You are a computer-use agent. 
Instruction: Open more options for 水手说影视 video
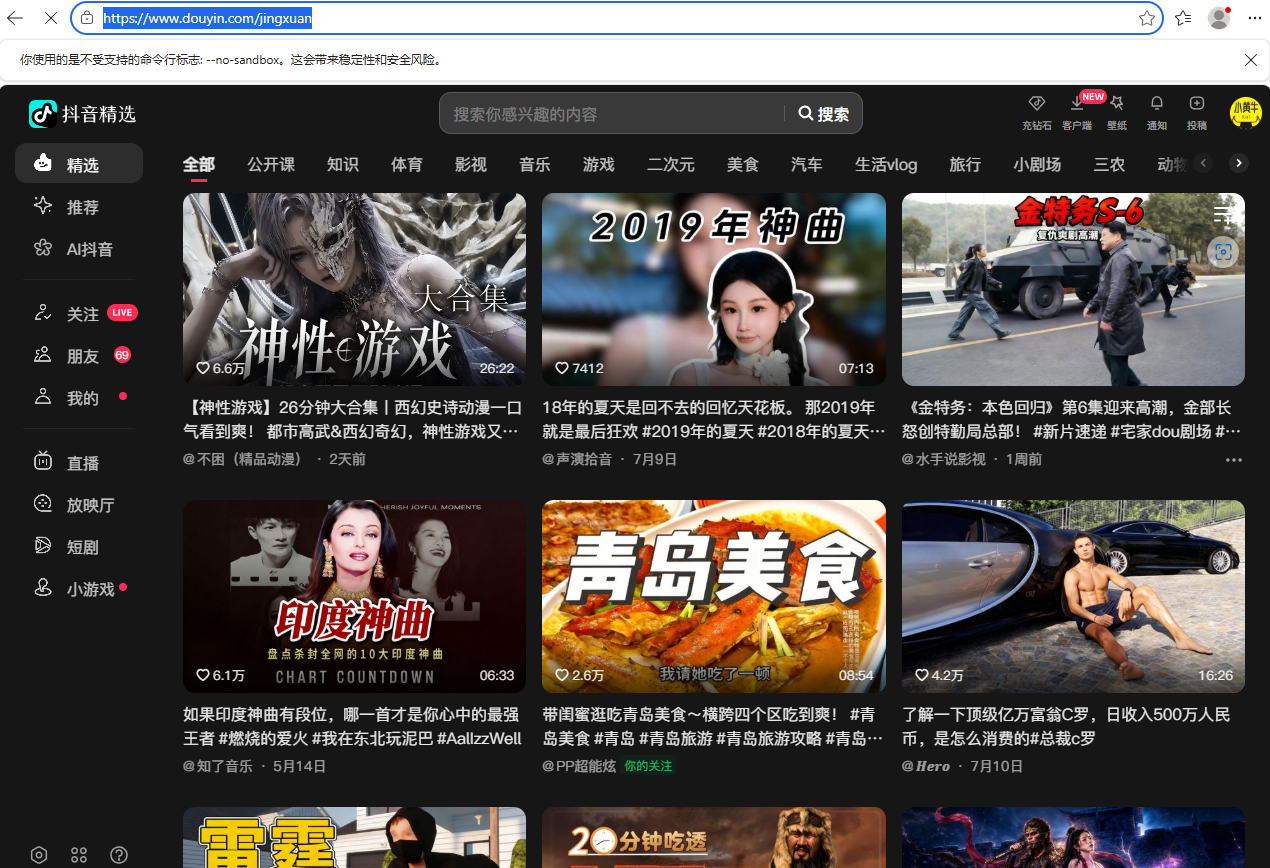tap(1233, 460)
